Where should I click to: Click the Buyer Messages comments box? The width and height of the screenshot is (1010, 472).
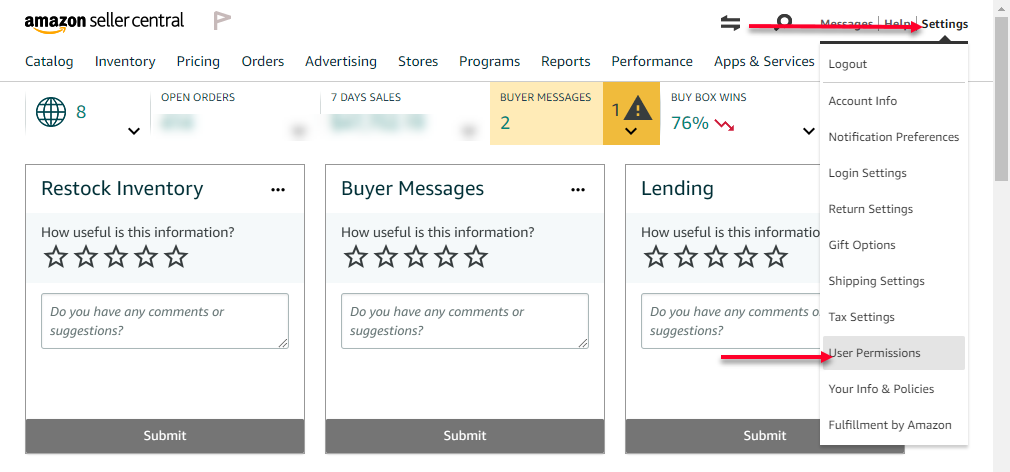464,321
